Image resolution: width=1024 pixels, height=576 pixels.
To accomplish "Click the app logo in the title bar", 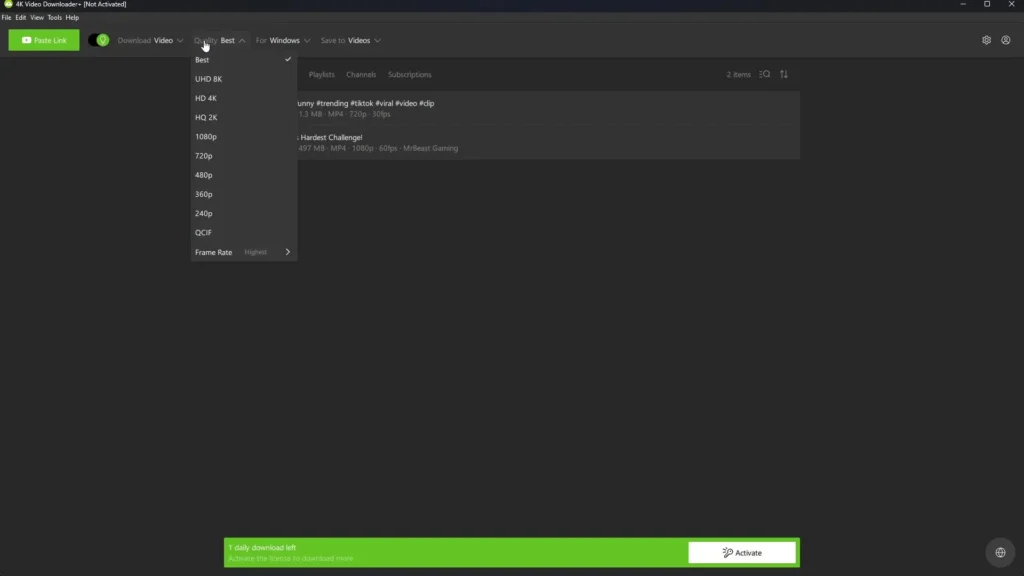I will pyautogui.click(x=6, y=4).
